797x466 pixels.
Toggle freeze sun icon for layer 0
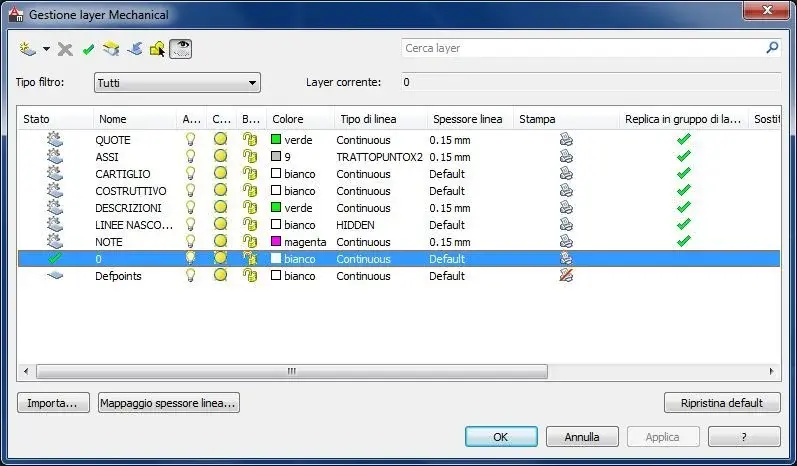220,258
